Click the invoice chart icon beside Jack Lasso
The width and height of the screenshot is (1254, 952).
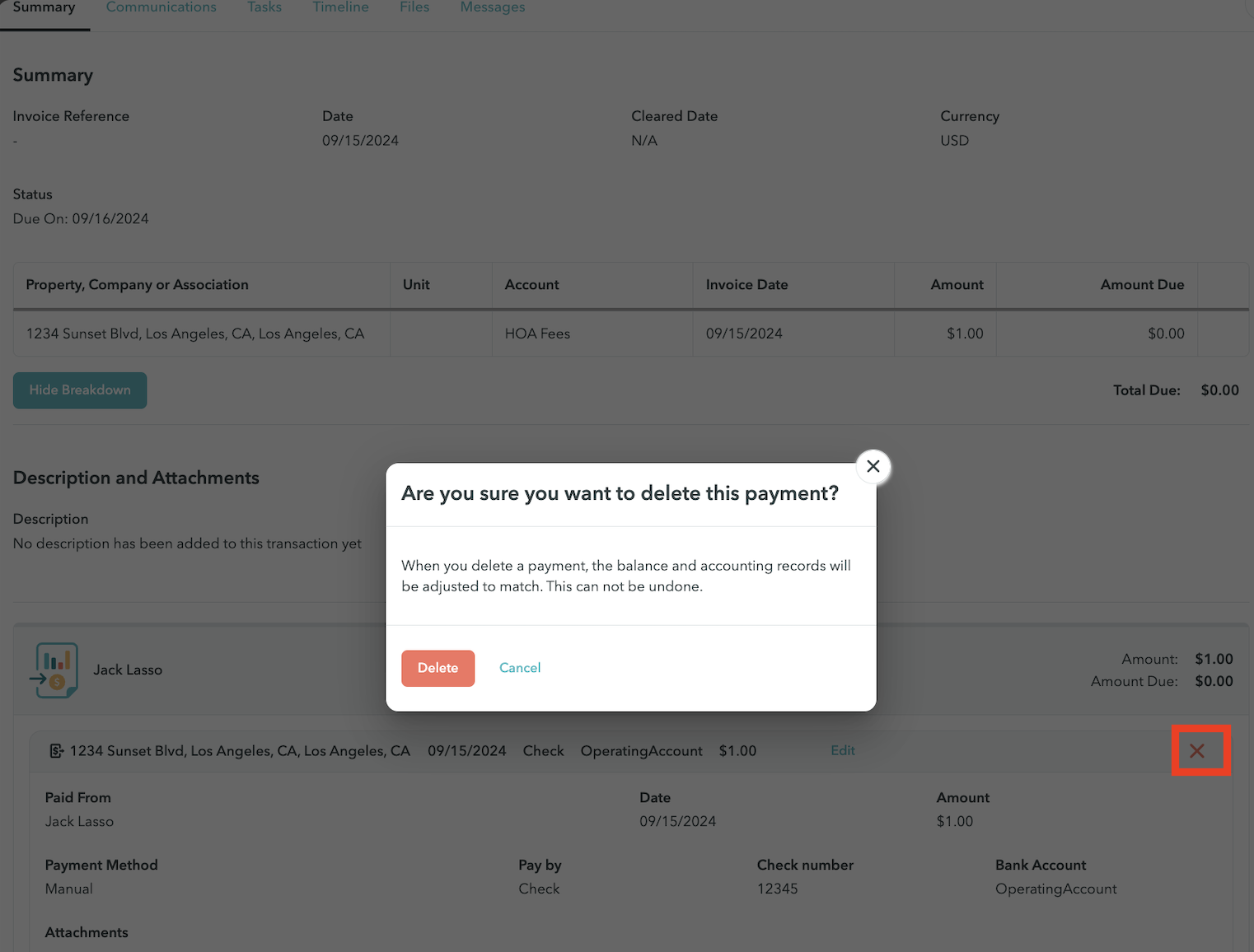(54, 670)
